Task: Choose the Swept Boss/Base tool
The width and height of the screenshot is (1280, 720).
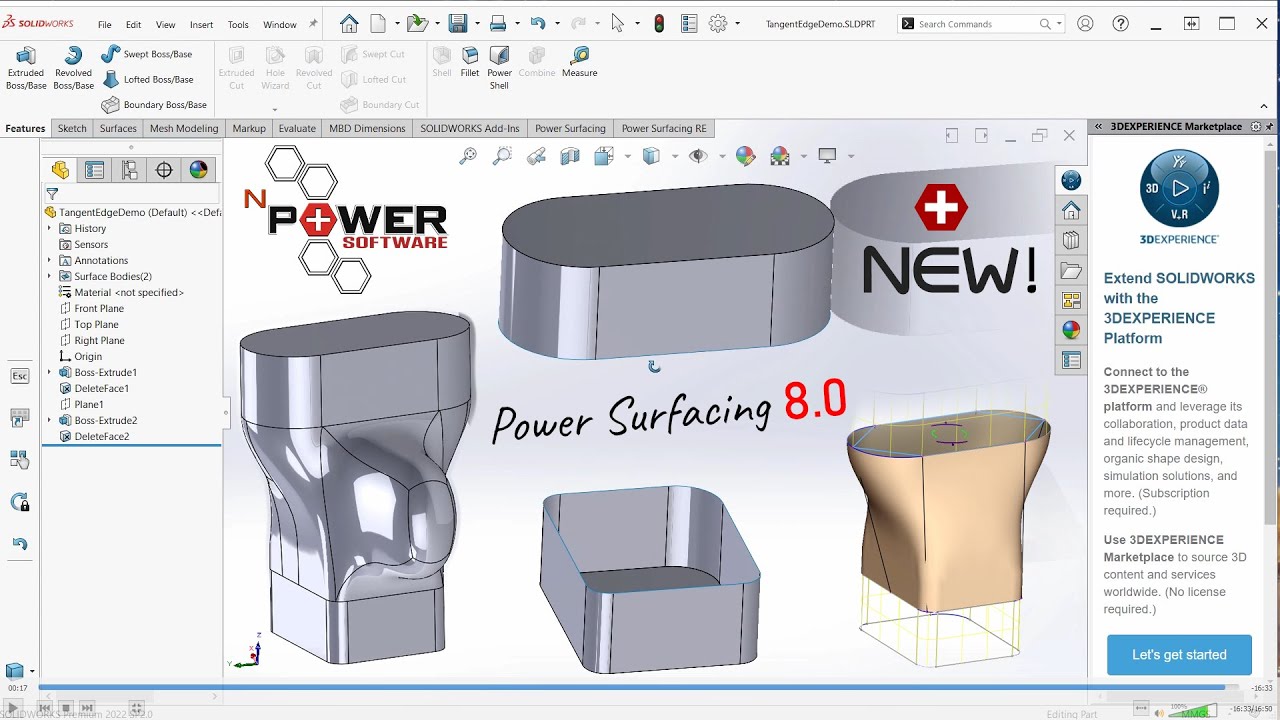Action: click(146, 54)
